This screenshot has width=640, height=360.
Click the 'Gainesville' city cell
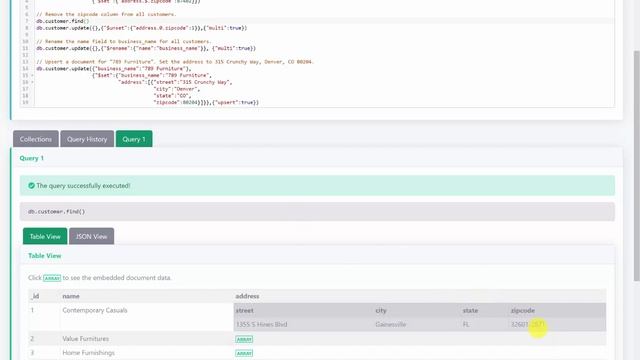tap(391, 324)
